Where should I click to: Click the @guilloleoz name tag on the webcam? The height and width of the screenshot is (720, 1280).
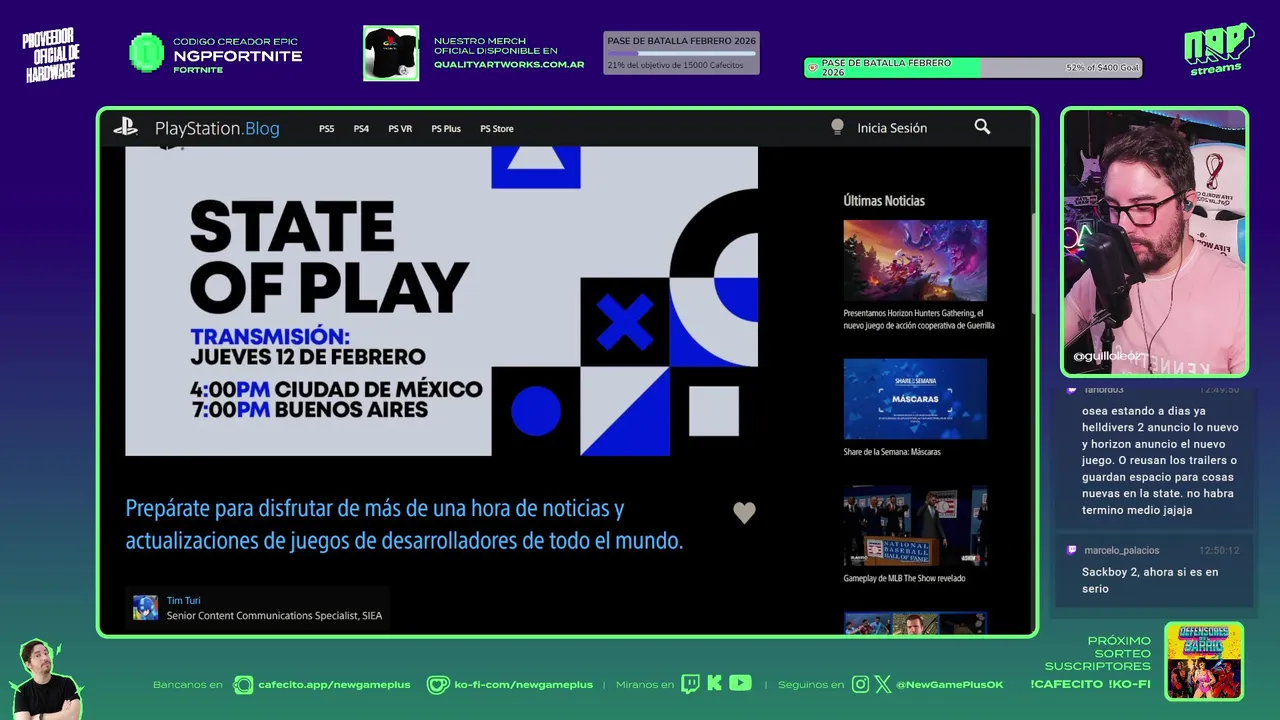(1106, 356)
